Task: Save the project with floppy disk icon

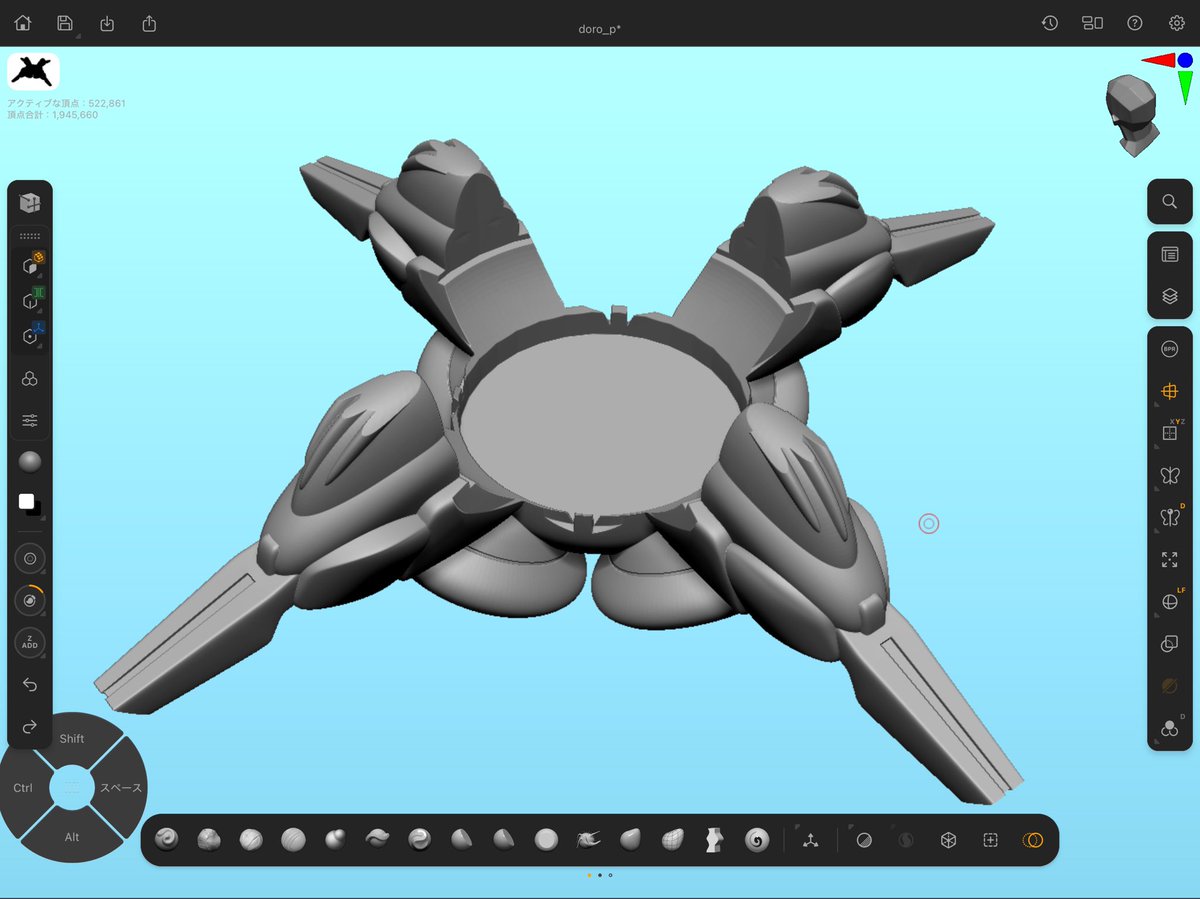Action: 65,23
